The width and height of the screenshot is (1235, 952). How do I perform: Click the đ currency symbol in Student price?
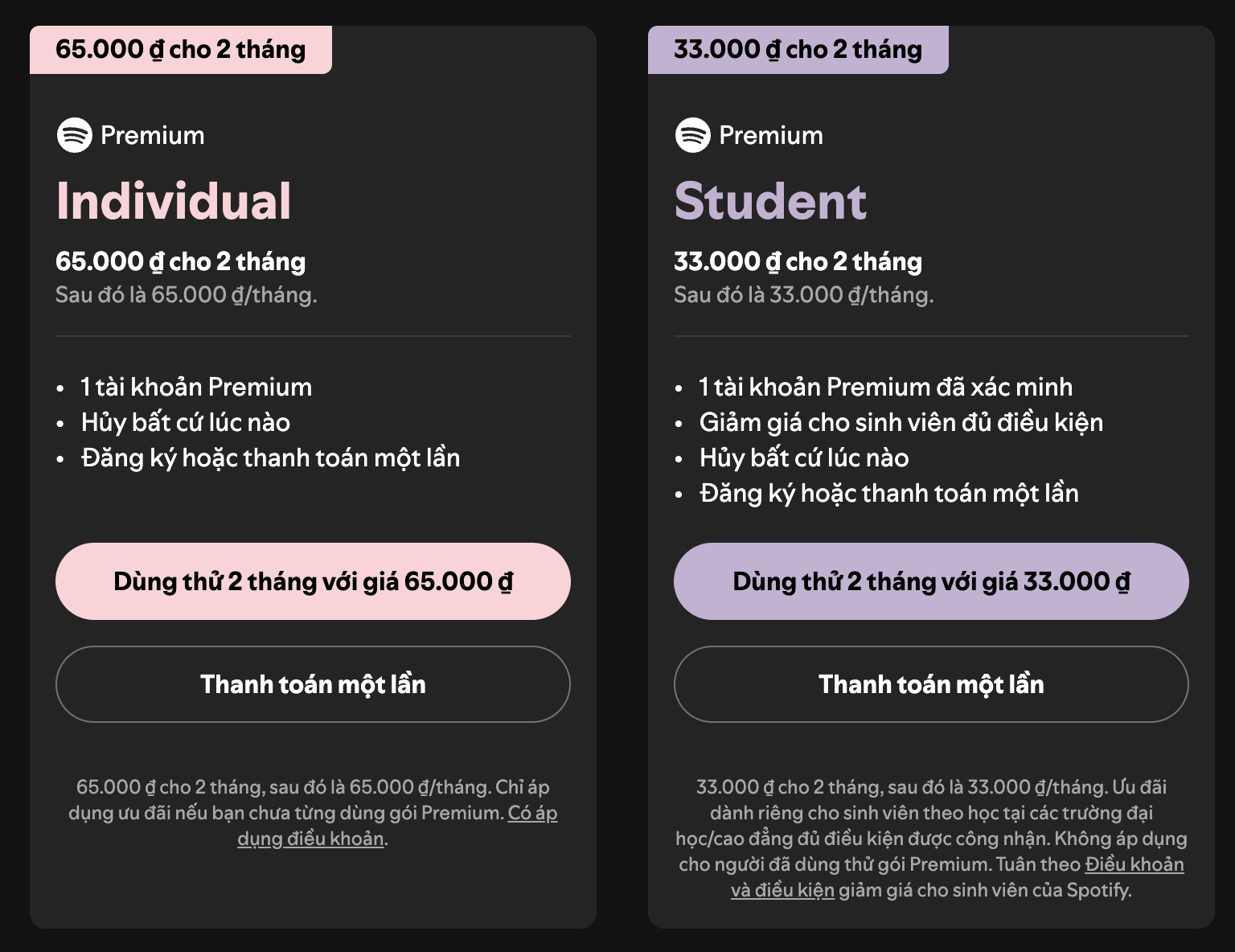[x=776, y=261]
